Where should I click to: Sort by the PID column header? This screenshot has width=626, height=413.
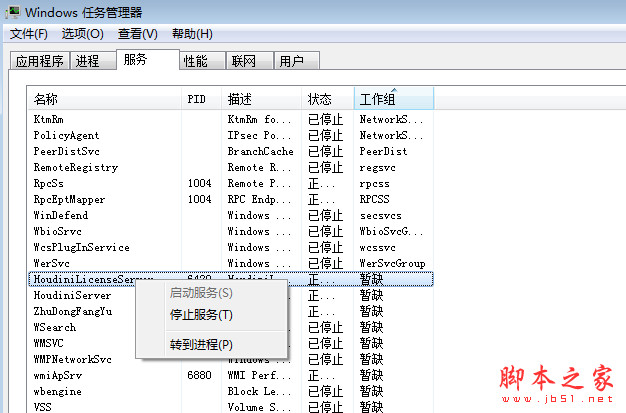pos(201,99)
